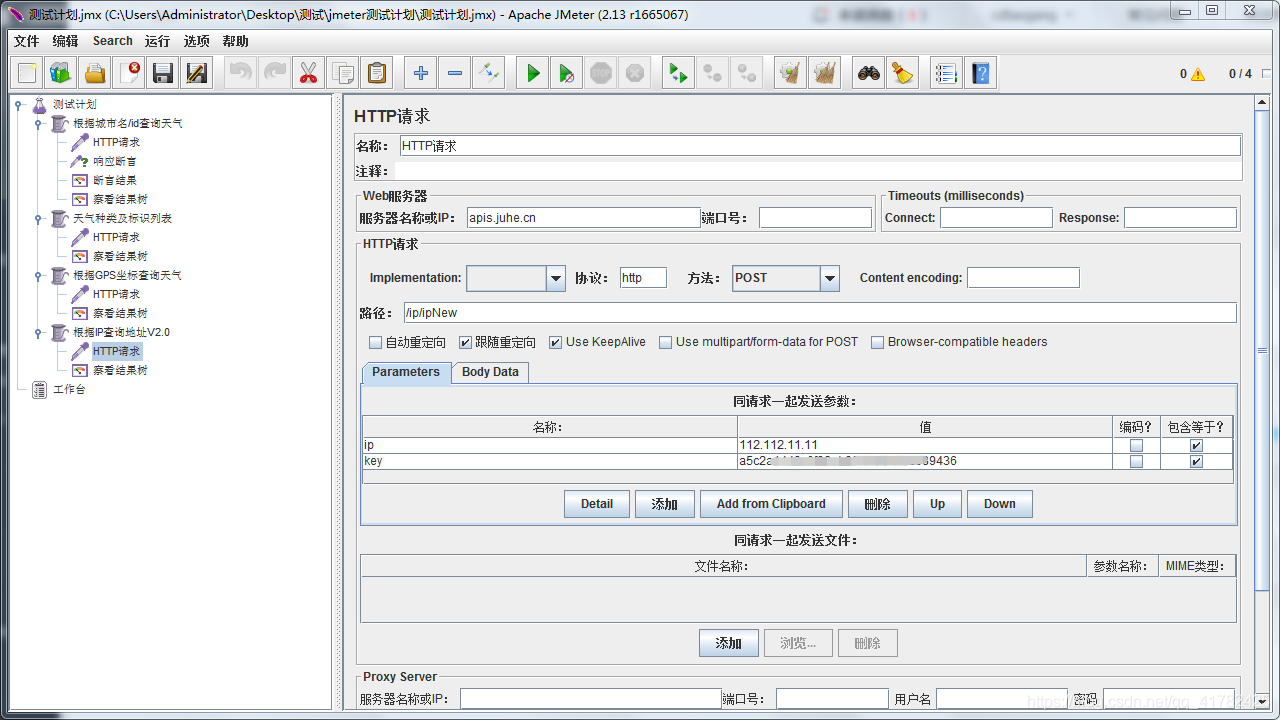
Task: Toggle the 包含等于? checkbox in the key row
Action: [x=1196, y=462]
